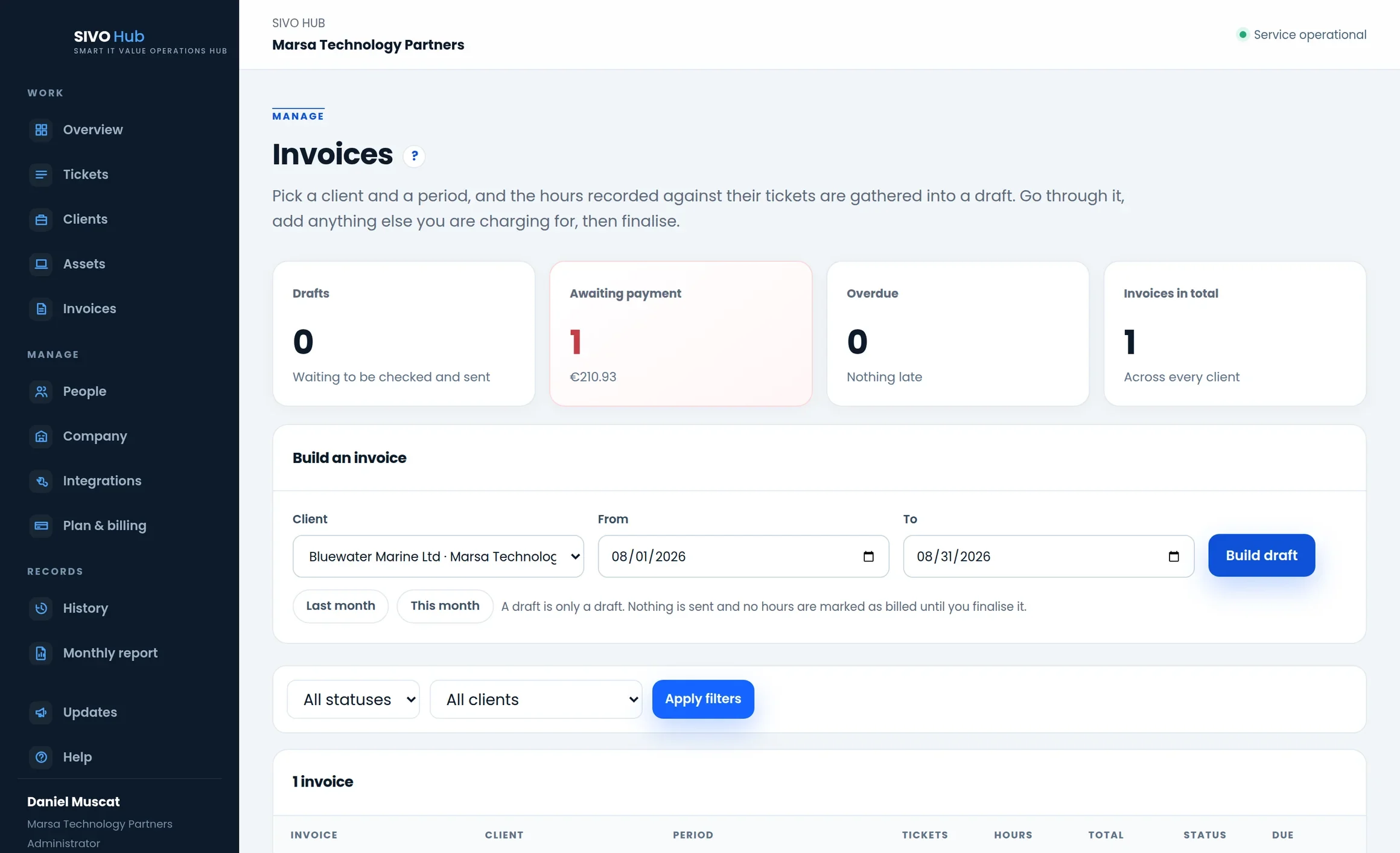
Task: Click the From date field 08/01/2026
Action: 743,556
